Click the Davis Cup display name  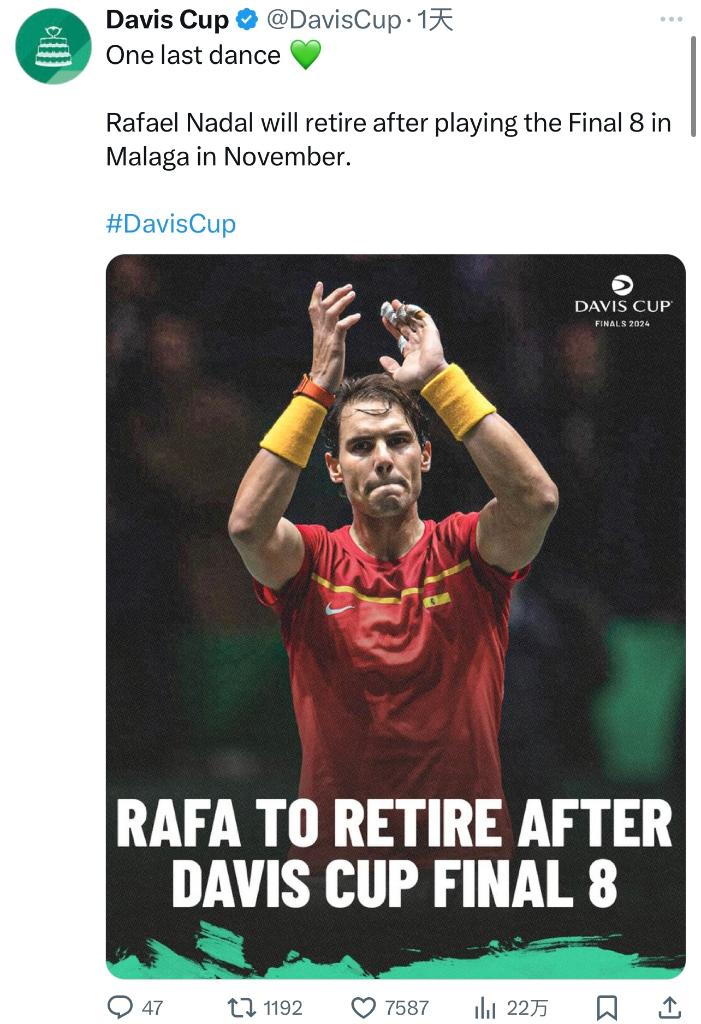pos(167,20)
